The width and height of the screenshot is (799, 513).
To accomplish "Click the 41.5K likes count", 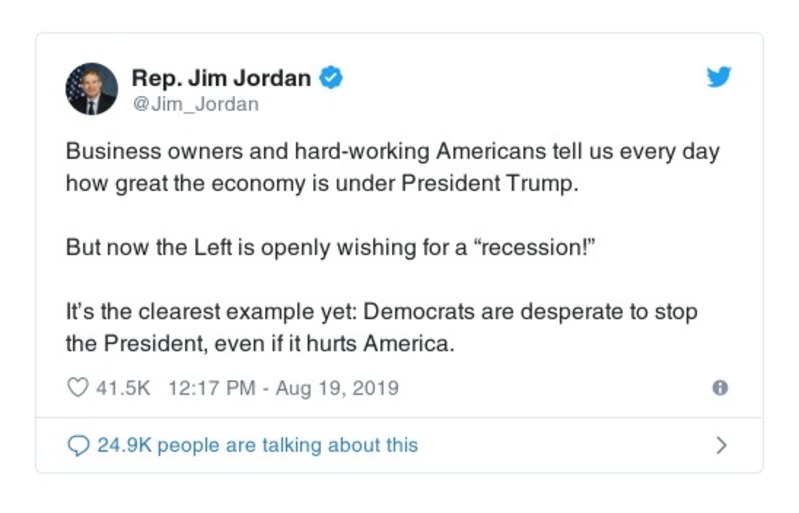I will (x=122, y=388).
